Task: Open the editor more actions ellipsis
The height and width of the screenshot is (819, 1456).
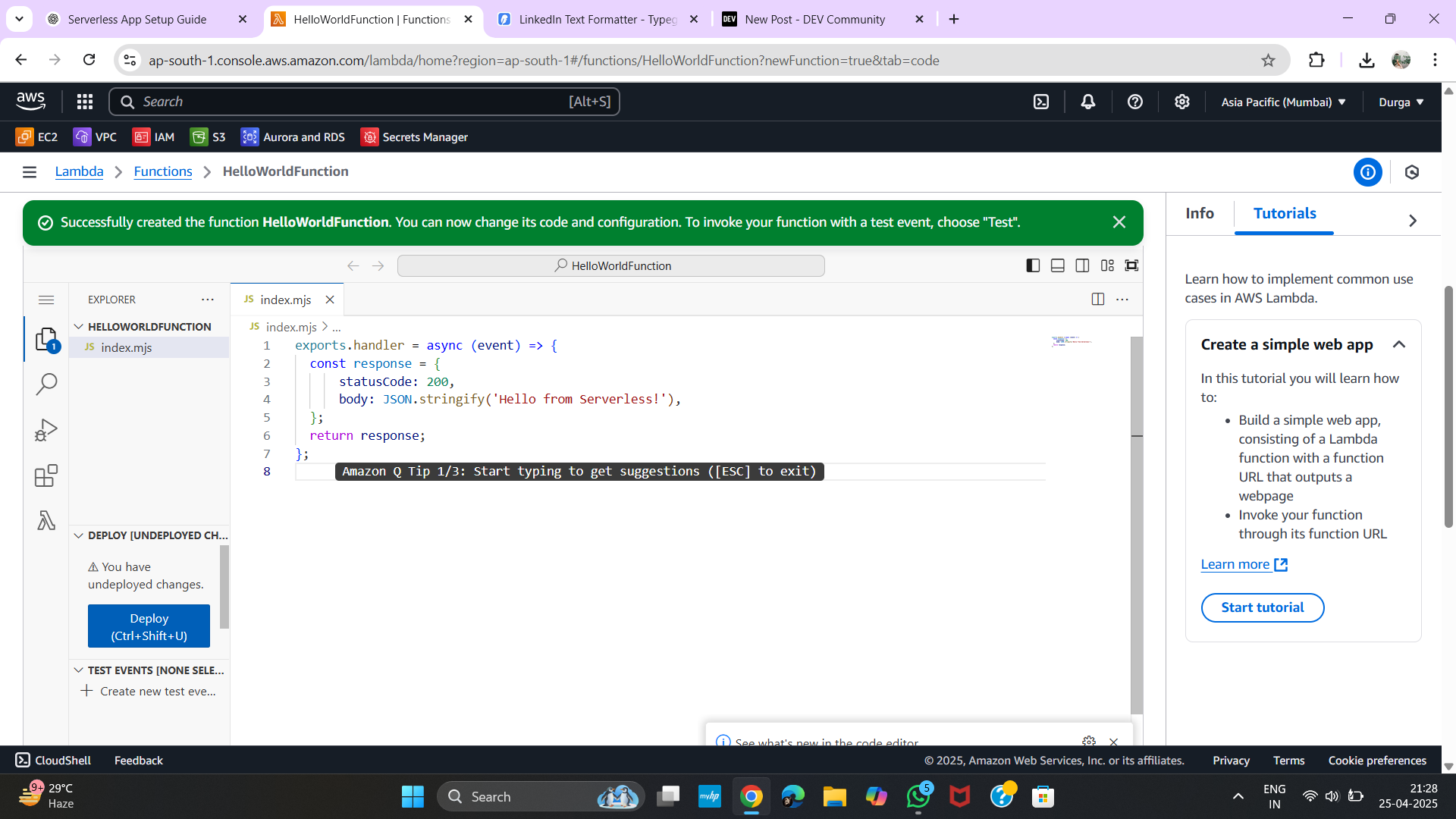Action: 1122,300
